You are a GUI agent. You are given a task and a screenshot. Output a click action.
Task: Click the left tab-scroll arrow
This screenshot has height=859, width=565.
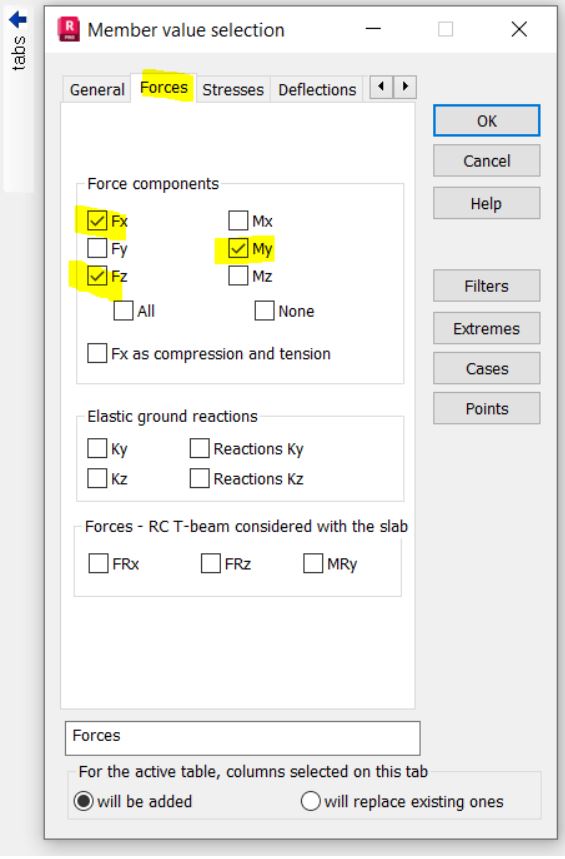381,87
